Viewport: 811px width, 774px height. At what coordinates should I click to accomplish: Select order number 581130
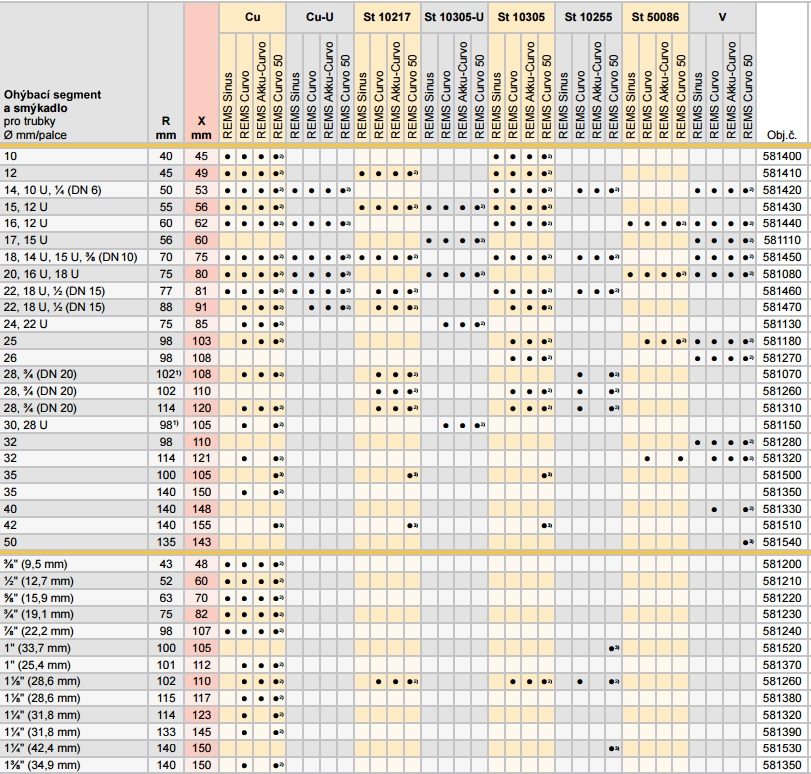pyautogui.click(x=782, y=324)
